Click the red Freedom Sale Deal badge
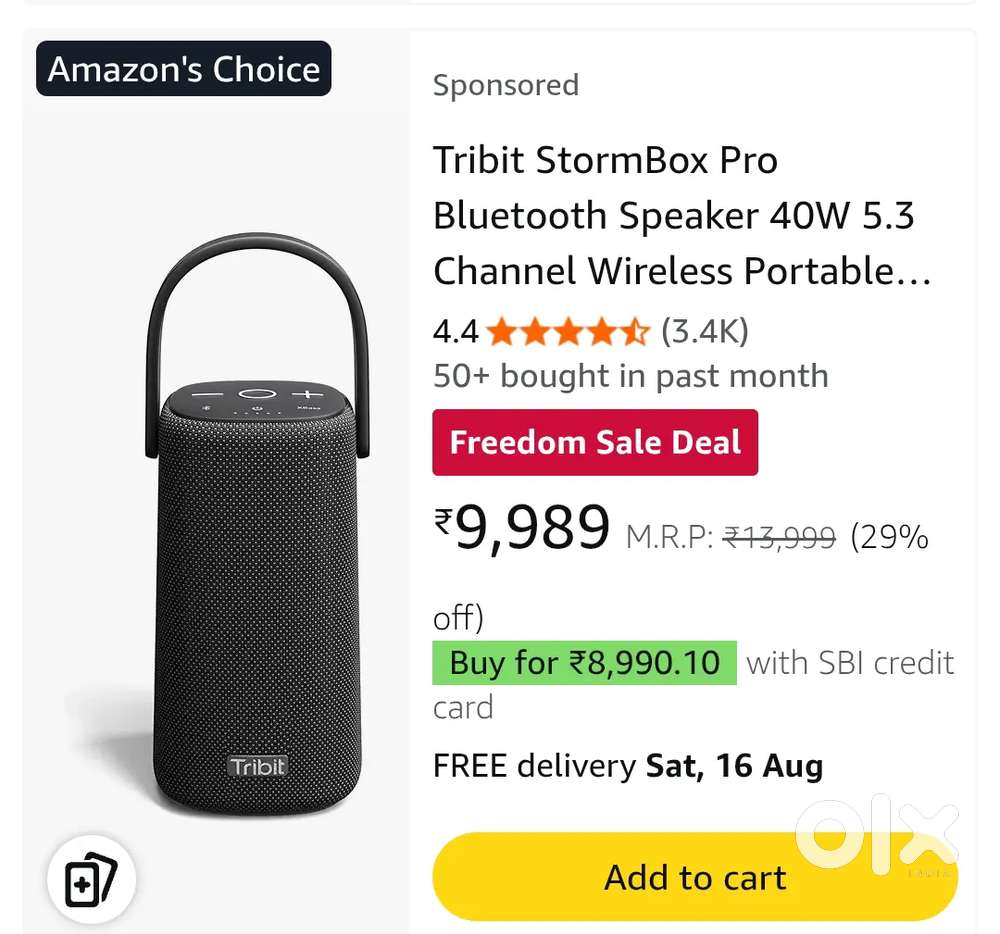This screenshot has height=934, width=1000. point(595,442)
